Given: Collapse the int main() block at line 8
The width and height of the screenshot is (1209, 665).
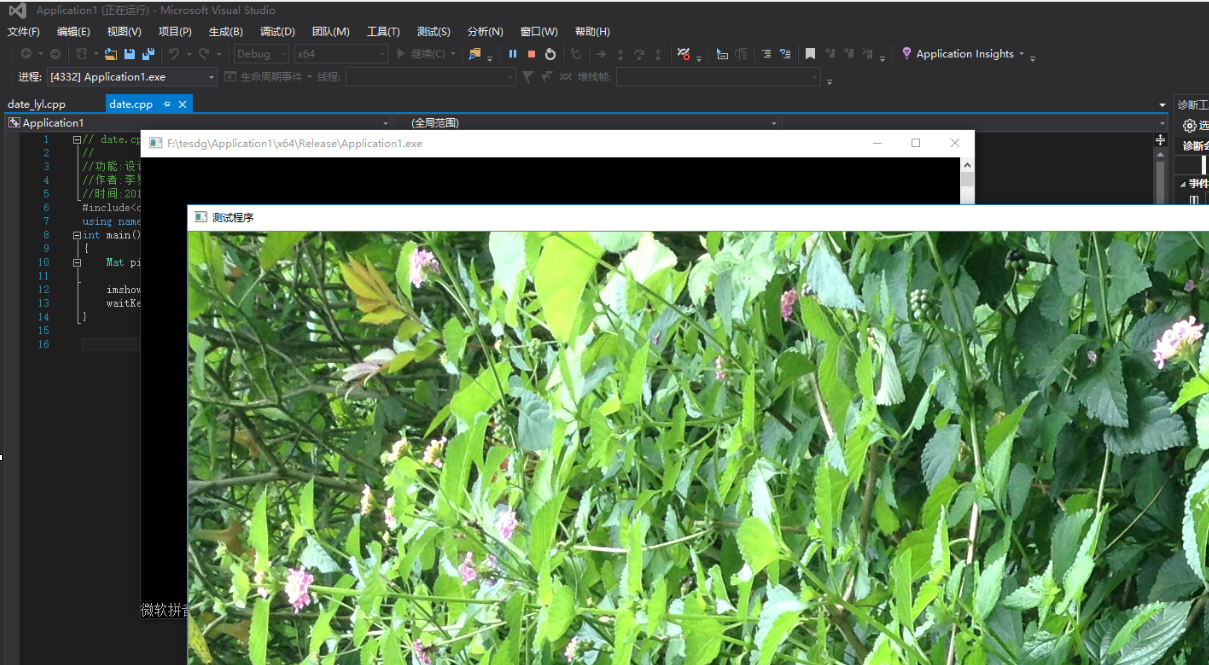Looking at the screenshot, I should (77, 236).
